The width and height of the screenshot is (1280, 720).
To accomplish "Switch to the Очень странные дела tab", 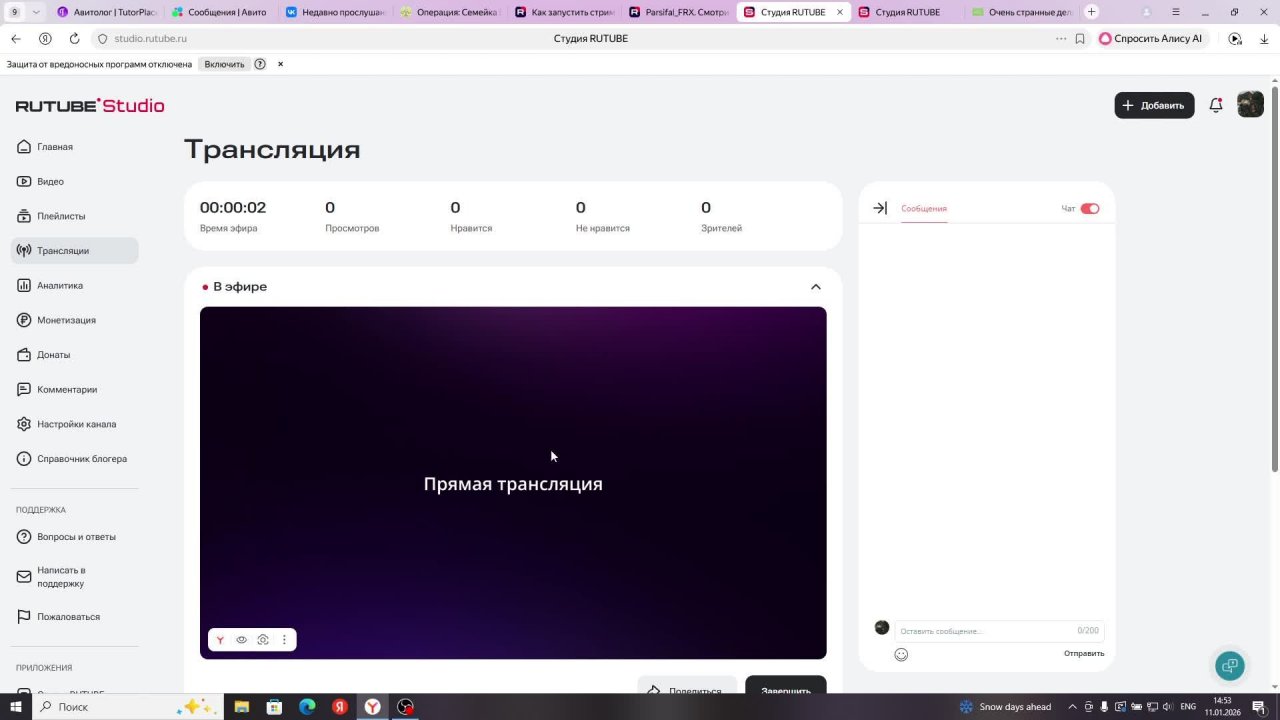I will (x=1022, y=12).
